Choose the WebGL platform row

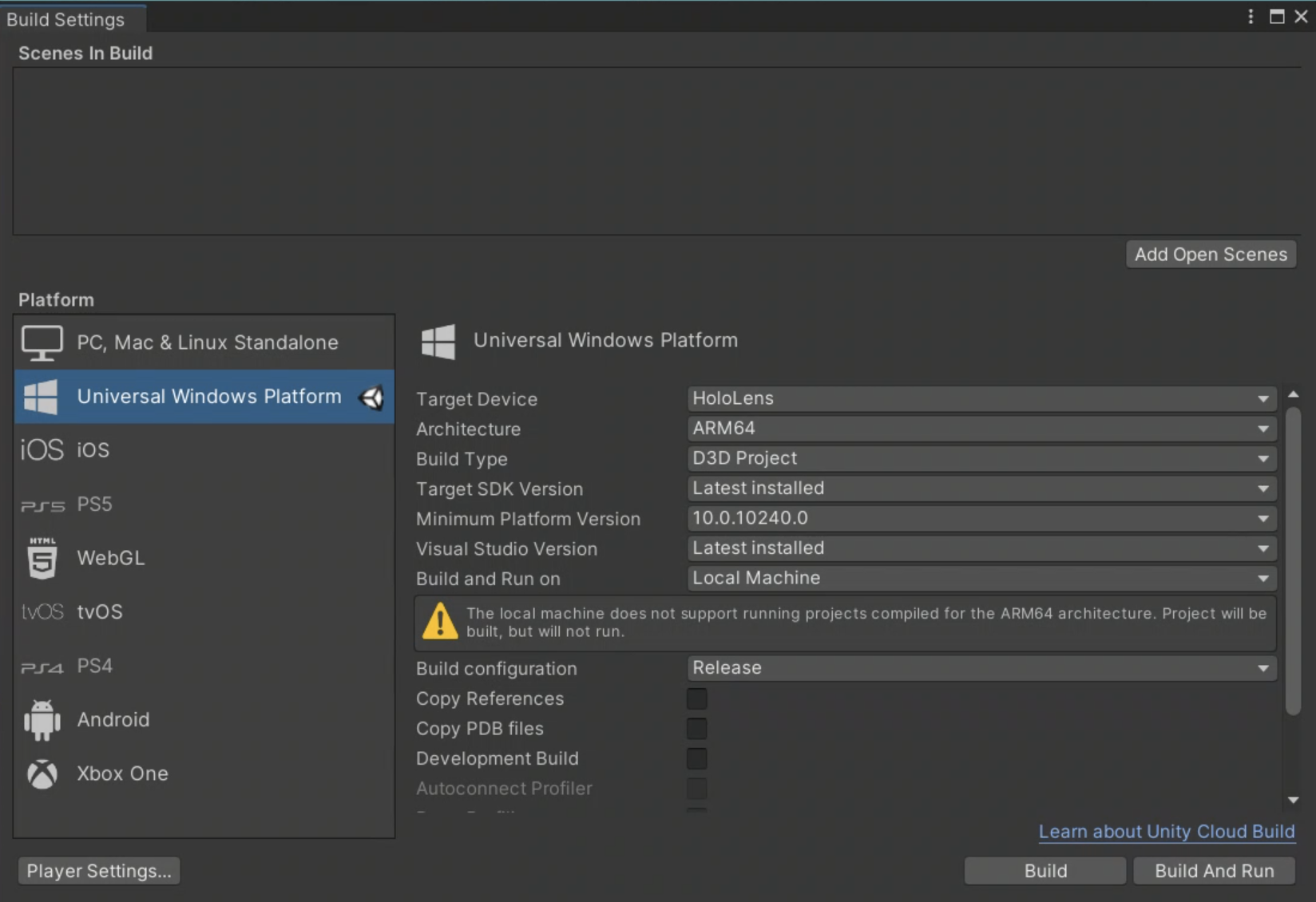coord(204,558)
